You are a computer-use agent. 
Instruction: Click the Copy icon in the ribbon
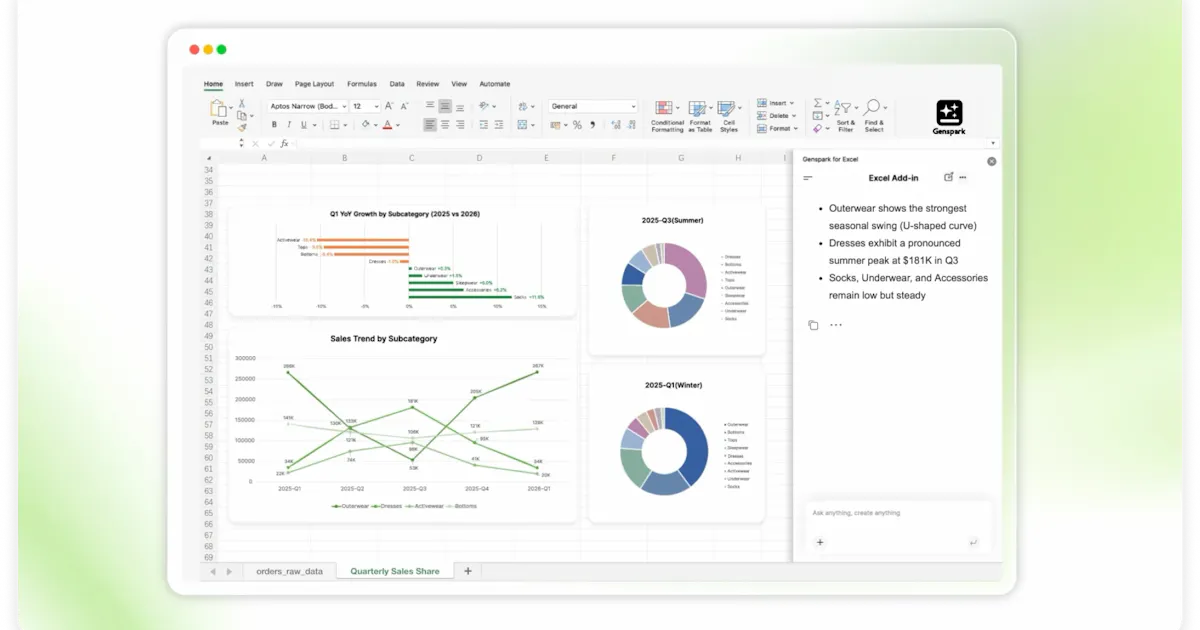(x=241, y=116)
